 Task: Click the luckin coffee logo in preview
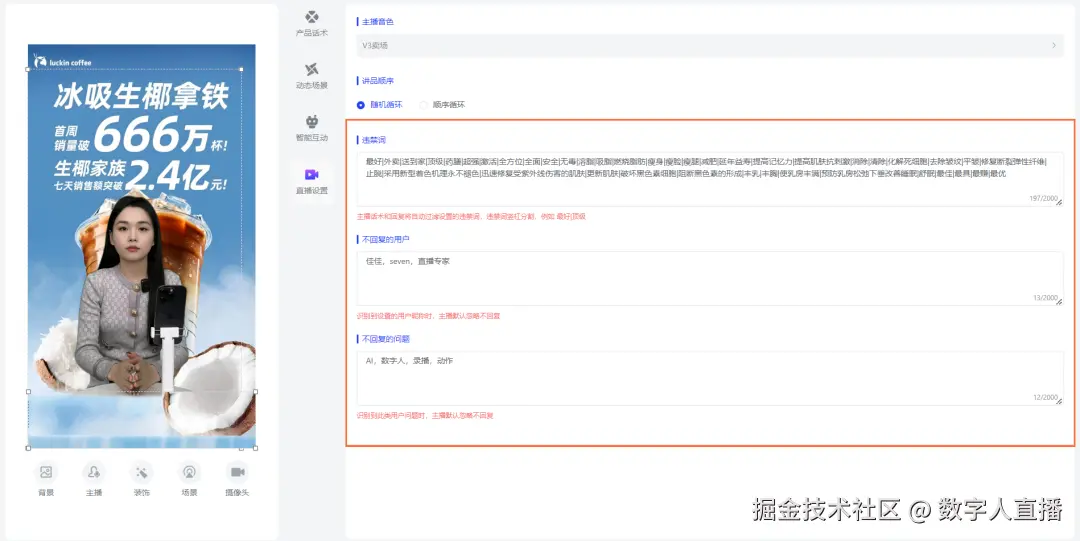point(63,61)
